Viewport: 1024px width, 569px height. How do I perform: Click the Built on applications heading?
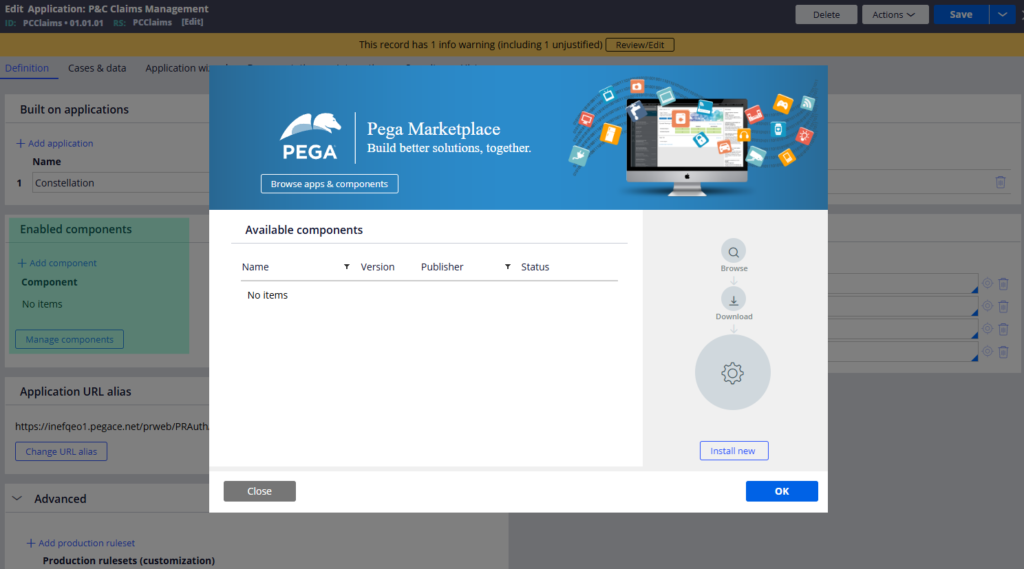pos(74,109)
